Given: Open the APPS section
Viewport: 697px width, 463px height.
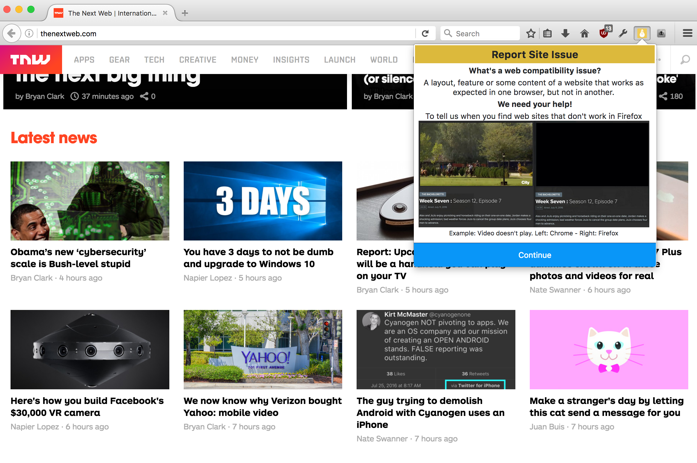Looking at the screenshot, I should tap(84, 60).
